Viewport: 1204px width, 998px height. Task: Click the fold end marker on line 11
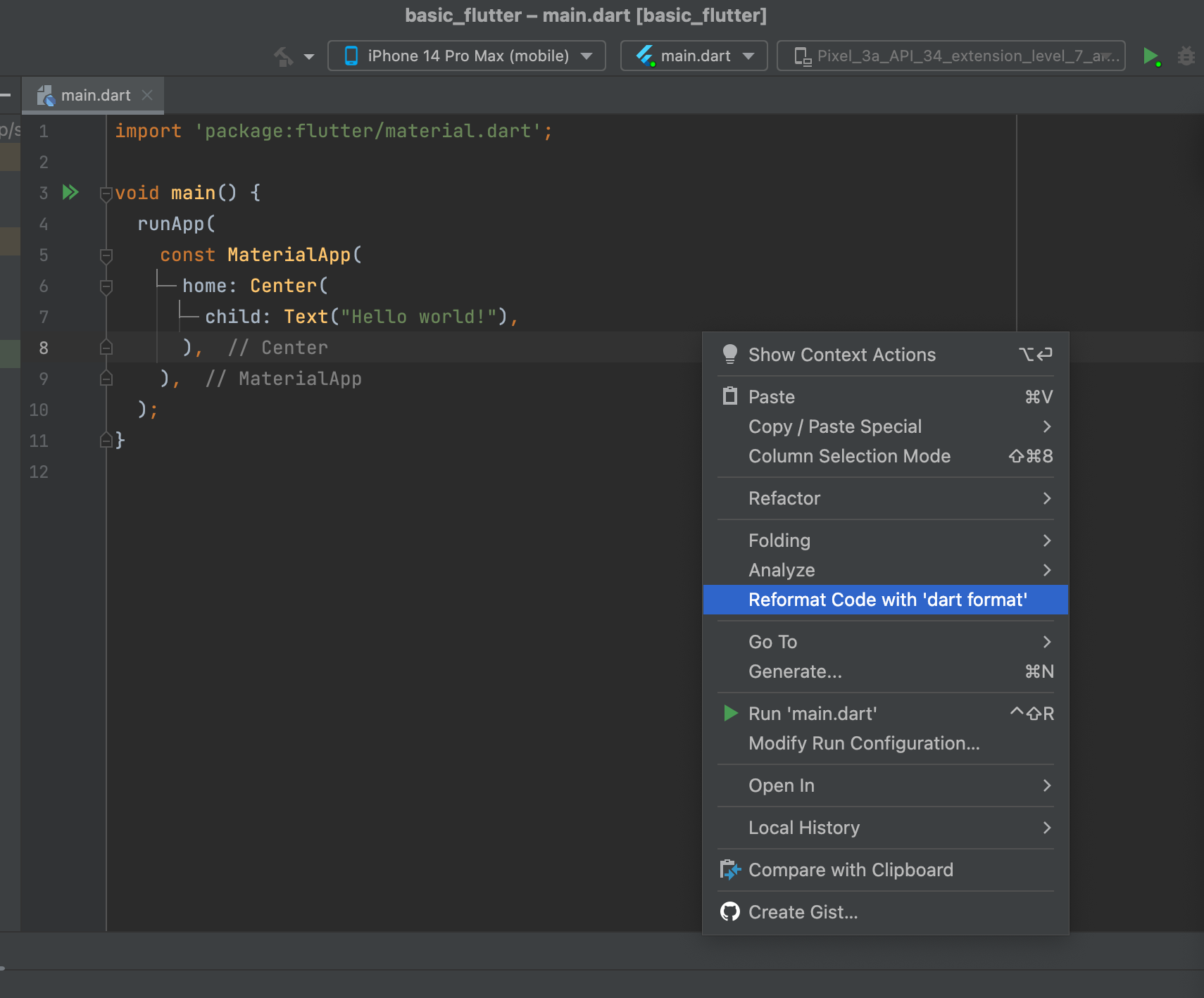[x=106, y=440]
